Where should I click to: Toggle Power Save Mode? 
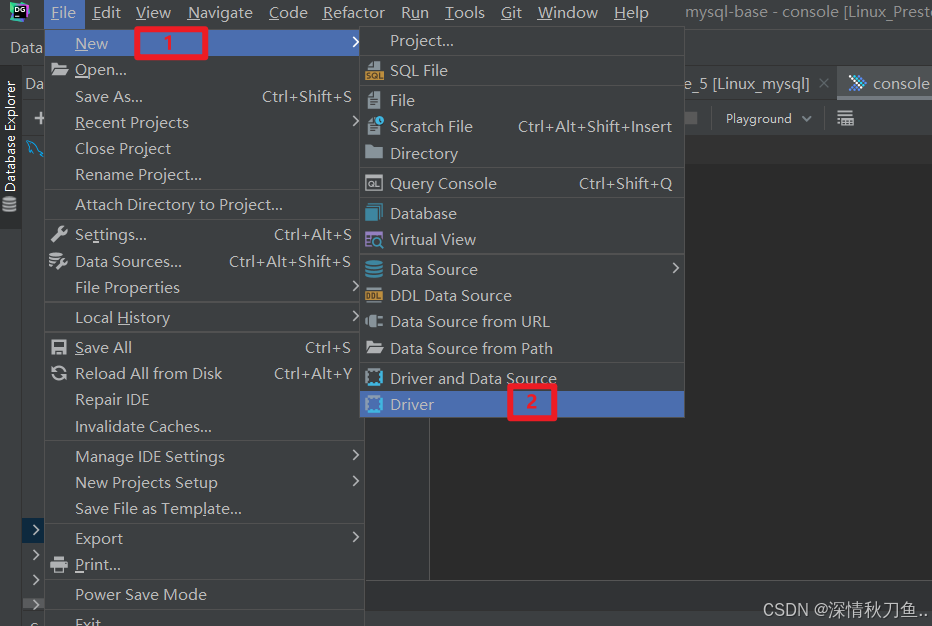(x=203, y=594)
